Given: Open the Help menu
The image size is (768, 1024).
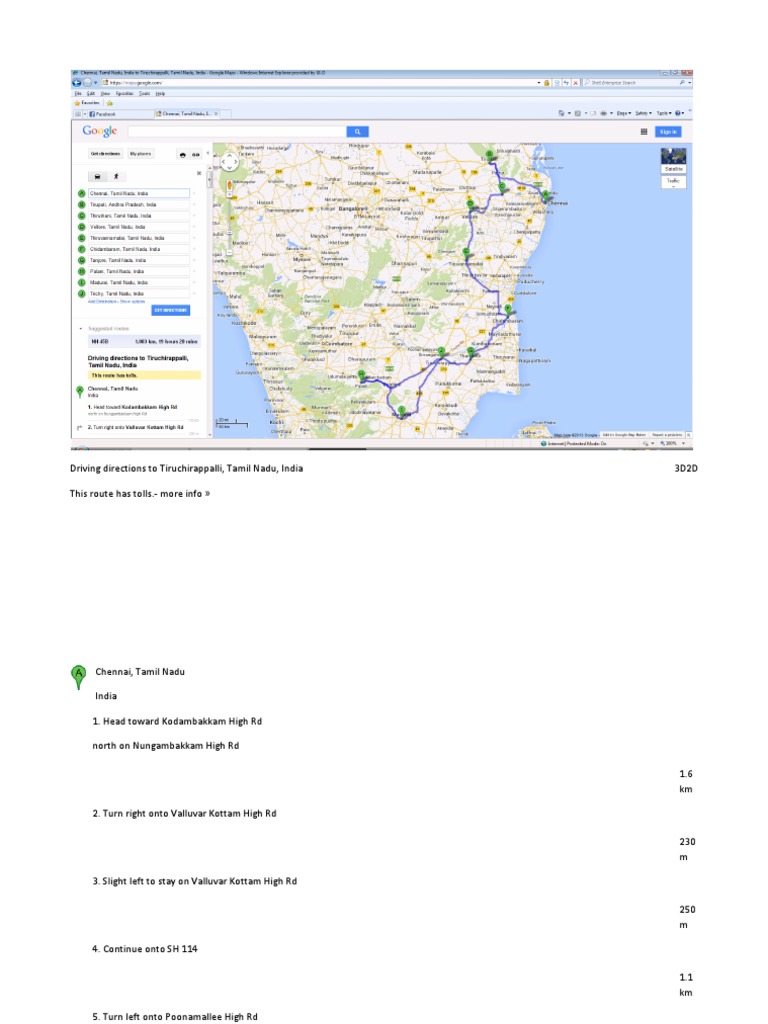Looking at the screenshot, I should tap(160, 93).
